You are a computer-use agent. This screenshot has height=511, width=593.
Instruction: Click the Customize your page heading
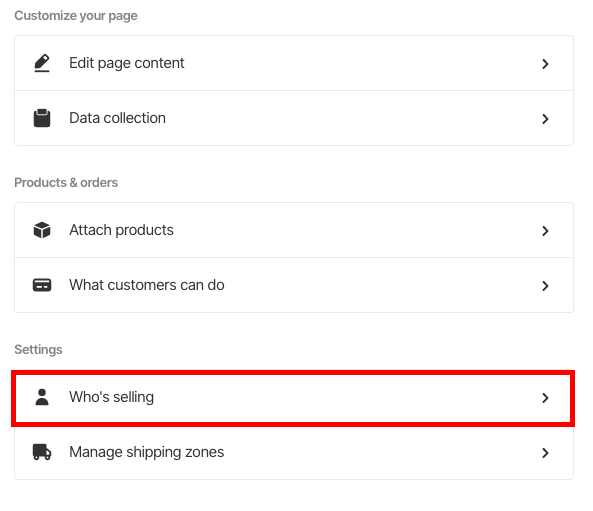click(x=76, y=16)
